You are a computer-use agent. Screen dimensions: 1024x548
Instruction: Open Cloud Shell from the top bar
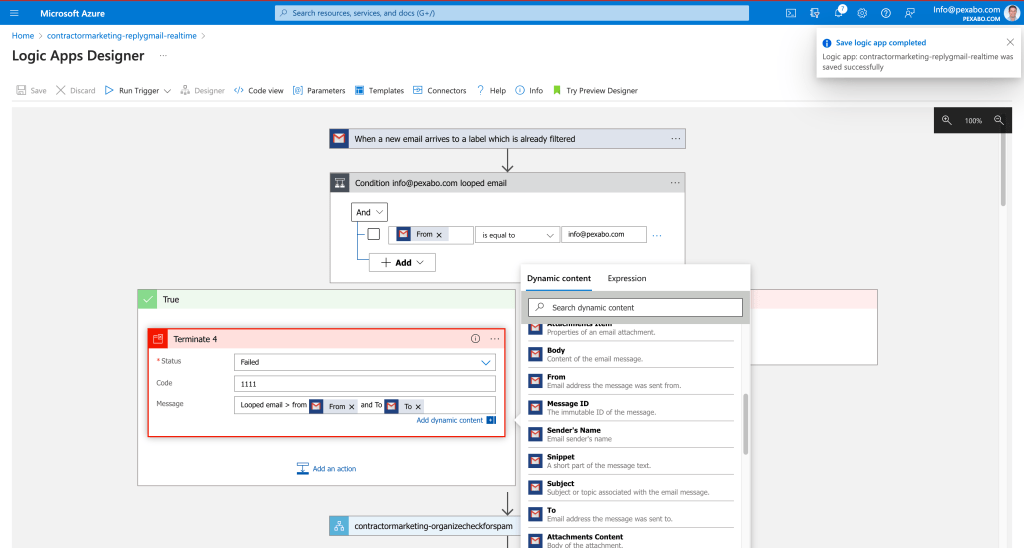791,13
